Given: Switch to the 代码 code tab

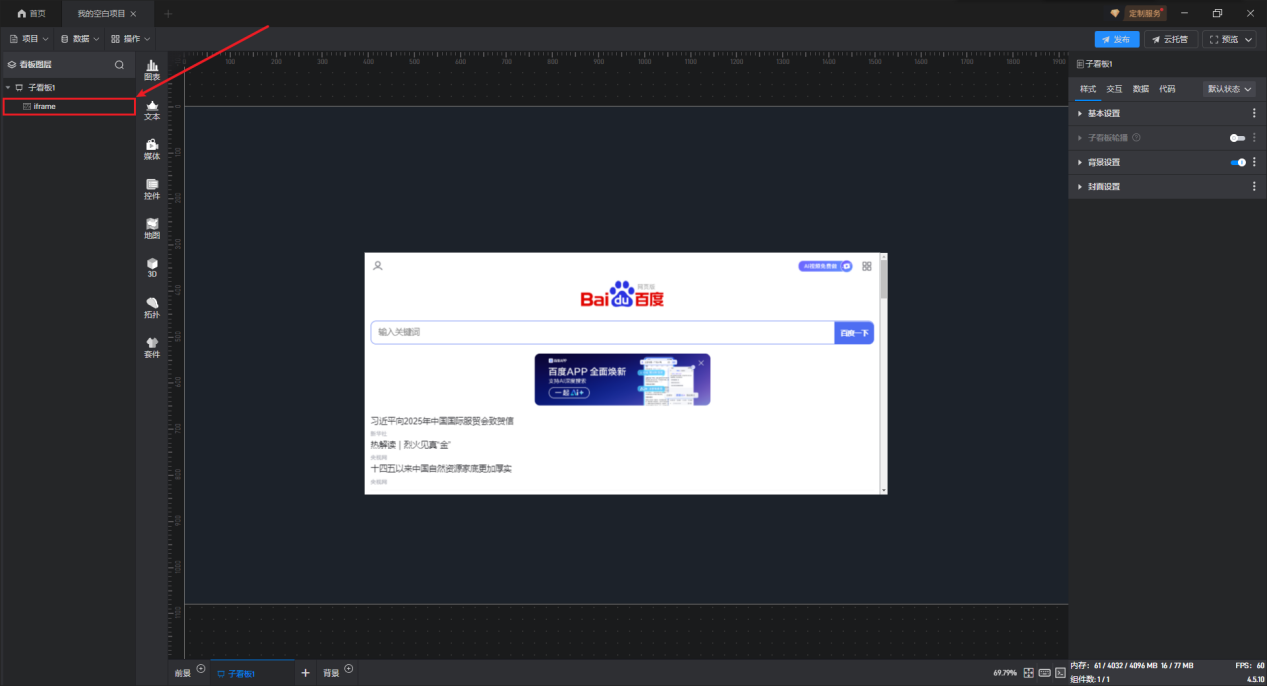Looking at the screenshot, I should [x=1167, y=89].
